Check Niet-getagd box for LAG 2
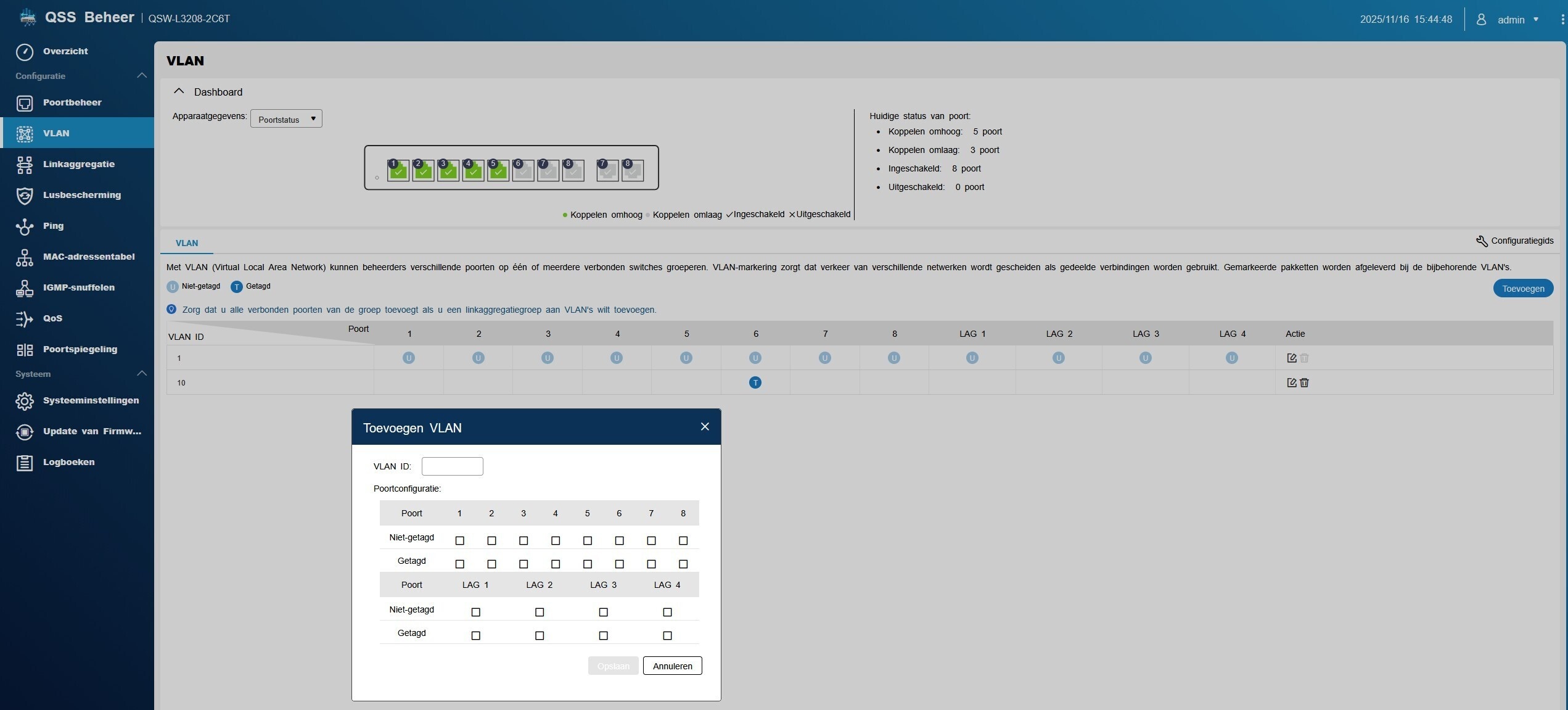This screenshot has height=710, width=1568. 540,612
